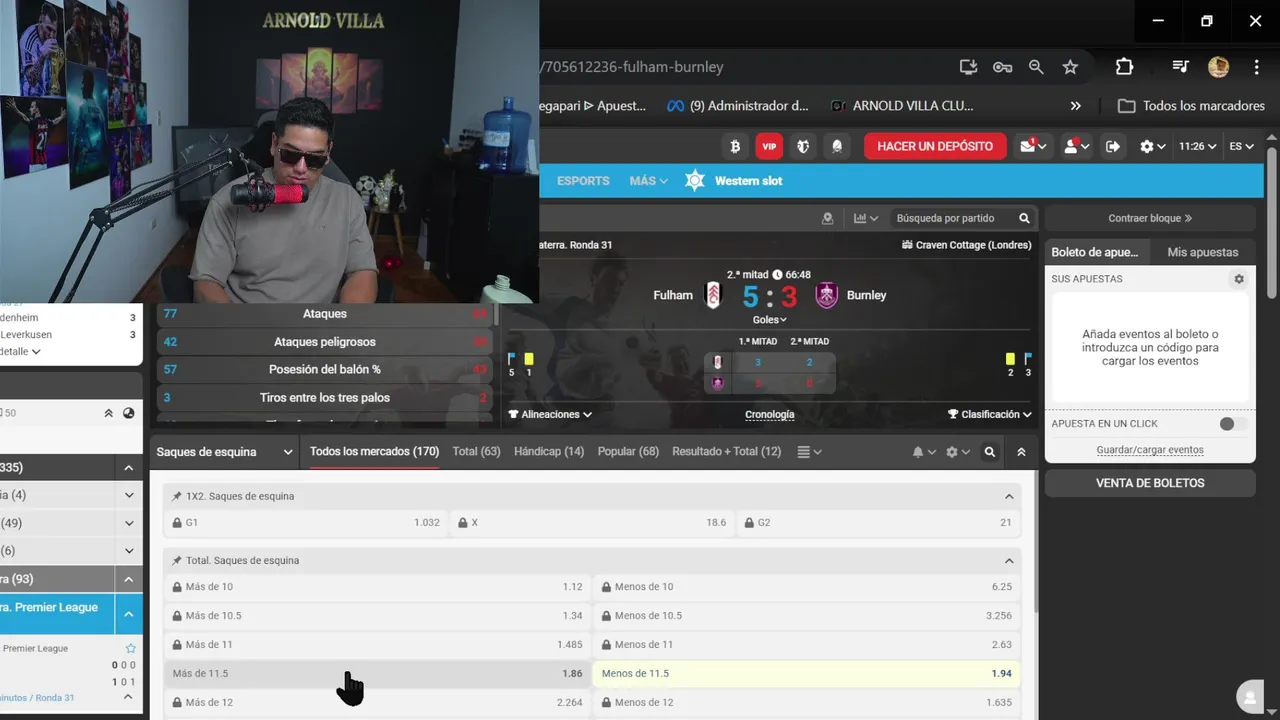
Task: Open the statistics chart dropdown icon
Action: (x=865, y=218)
